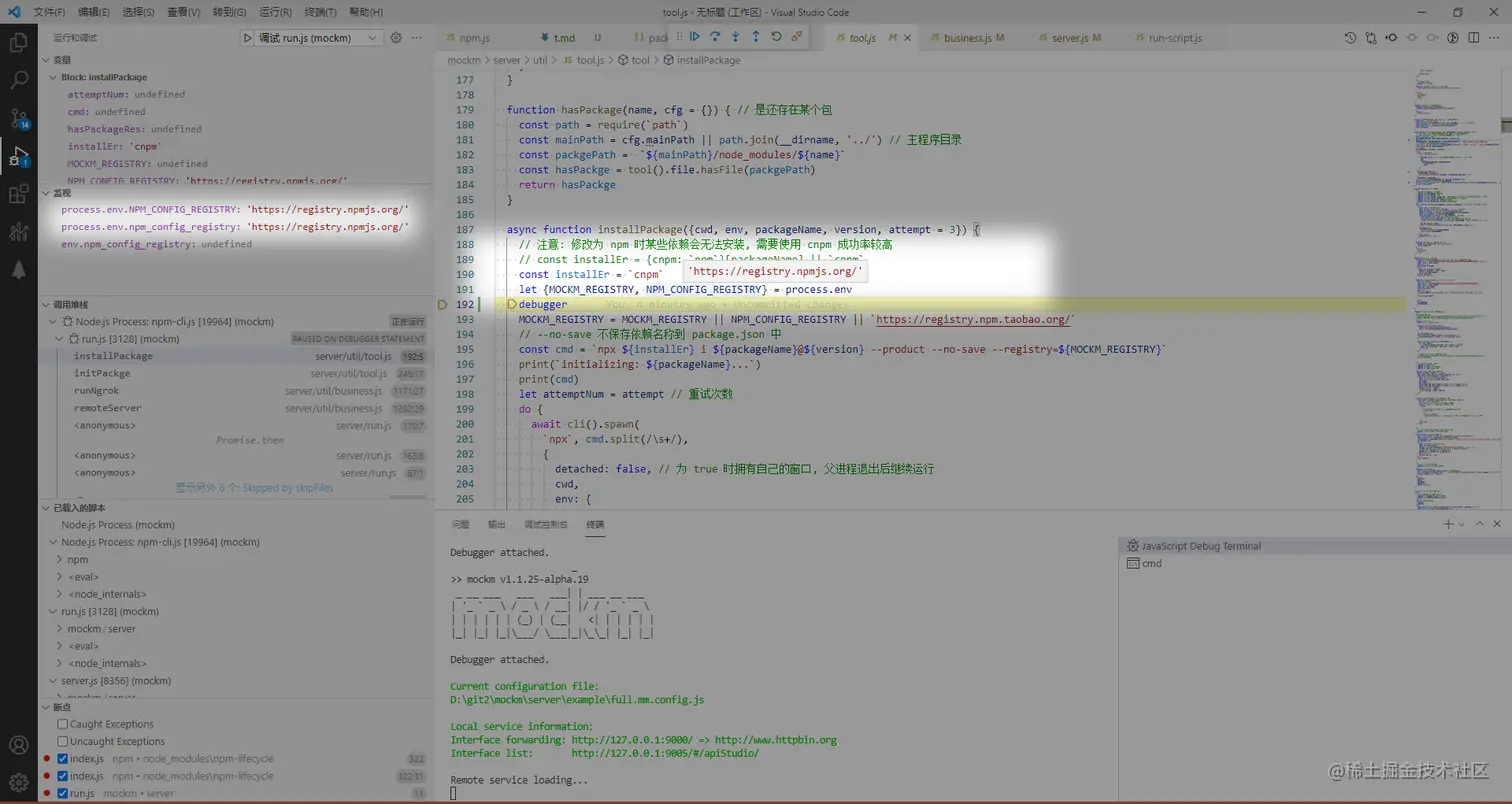Enable Caught Exceptions breakpoint

(x=63, y=724)
